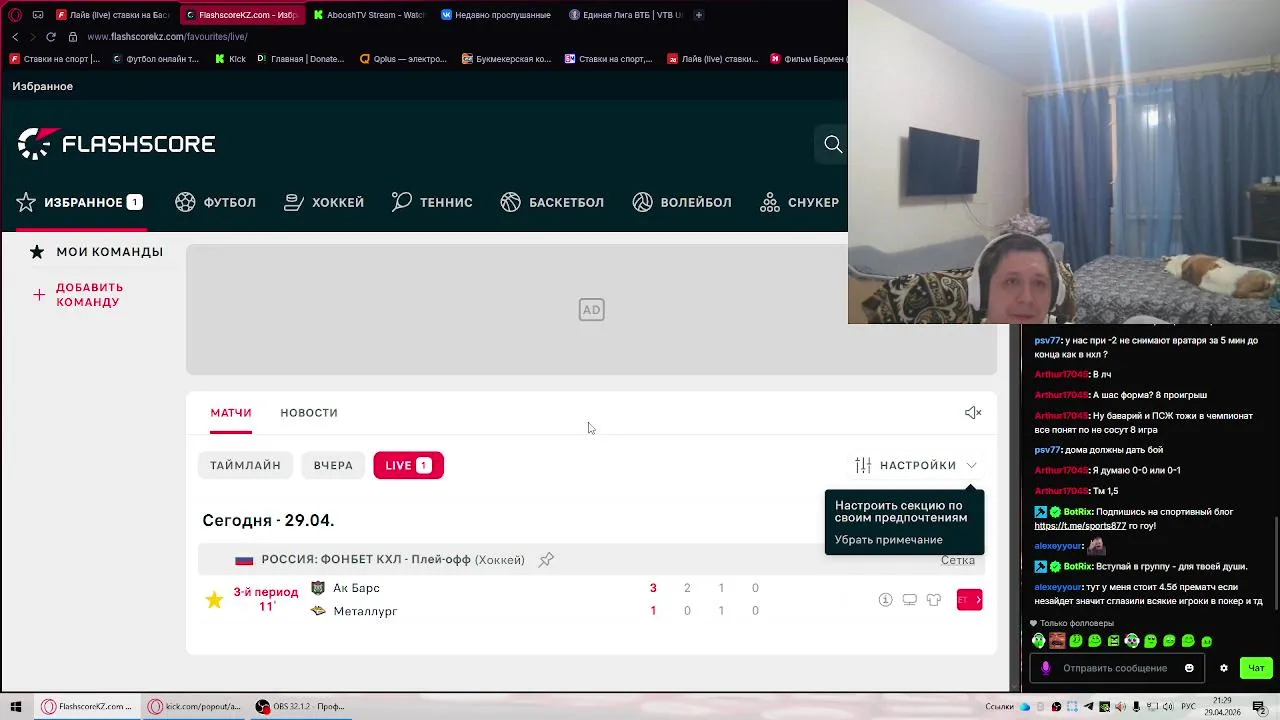Go to the Баскетбол section
Screen dimensions: 1280x720
(x=552, y=202)
